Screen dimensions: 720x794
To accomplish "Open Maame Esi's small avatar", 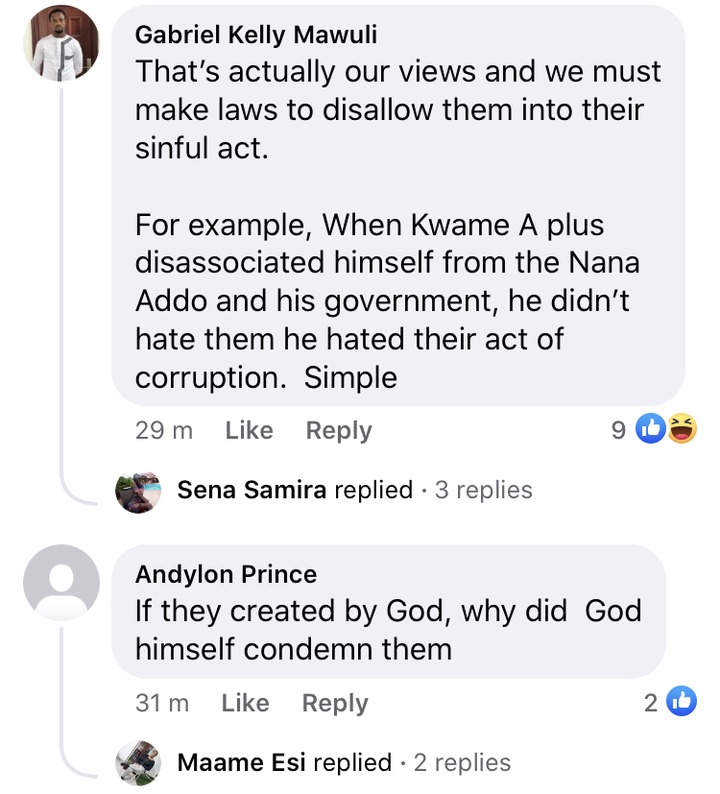I will click(139, 763).
